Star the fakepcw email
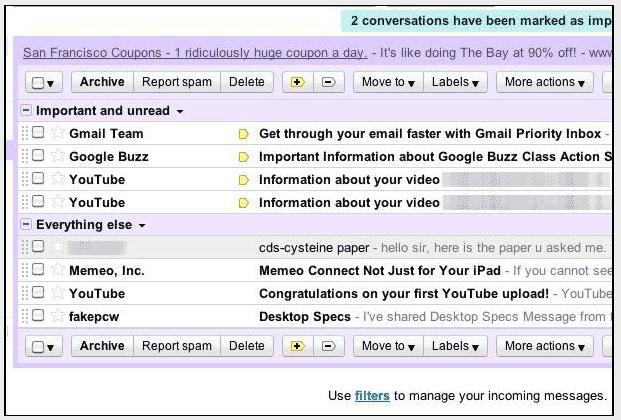Image resolution: width=621 pixels, height=420 pixels. click(x=57, y=316)
